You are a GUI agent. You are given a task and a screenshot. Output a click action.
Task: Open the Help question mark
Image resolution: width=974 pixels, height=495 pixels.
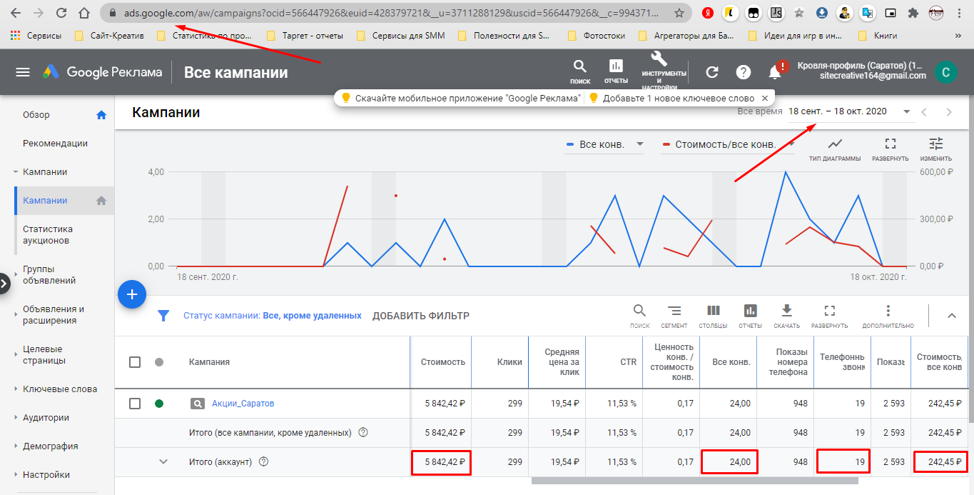(743, 72)
